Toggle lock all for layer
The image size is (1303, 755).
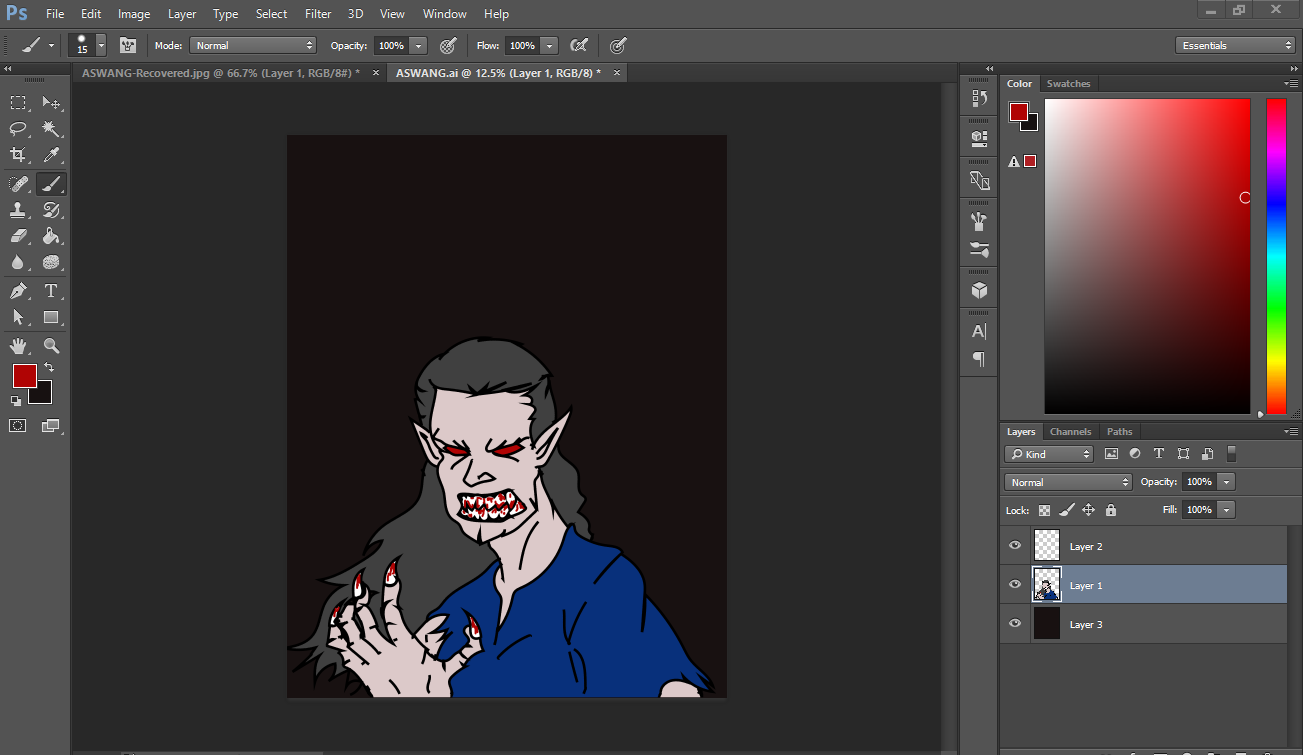coord(1110,510)
